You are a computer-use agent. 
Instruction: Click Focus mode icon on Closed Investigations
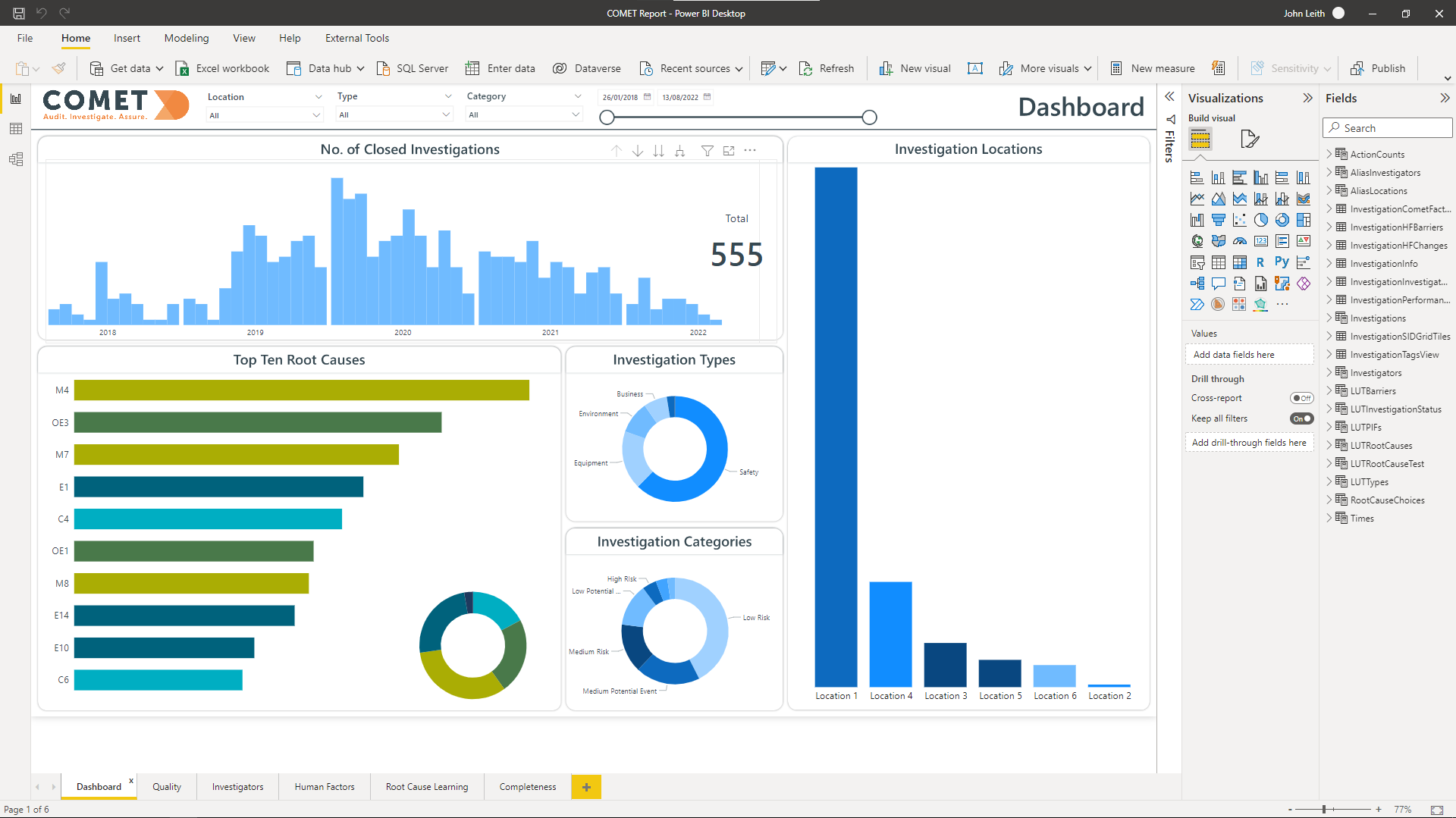coord(729,151)
